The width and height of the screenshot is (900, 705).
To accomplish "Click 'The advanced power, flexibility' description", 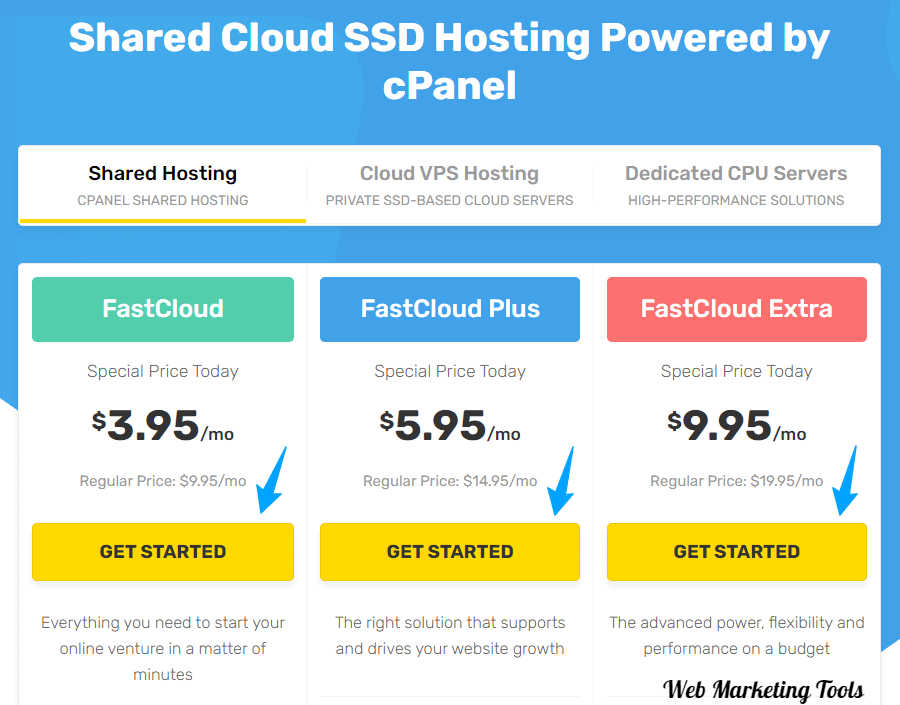I will click(737, 636).
